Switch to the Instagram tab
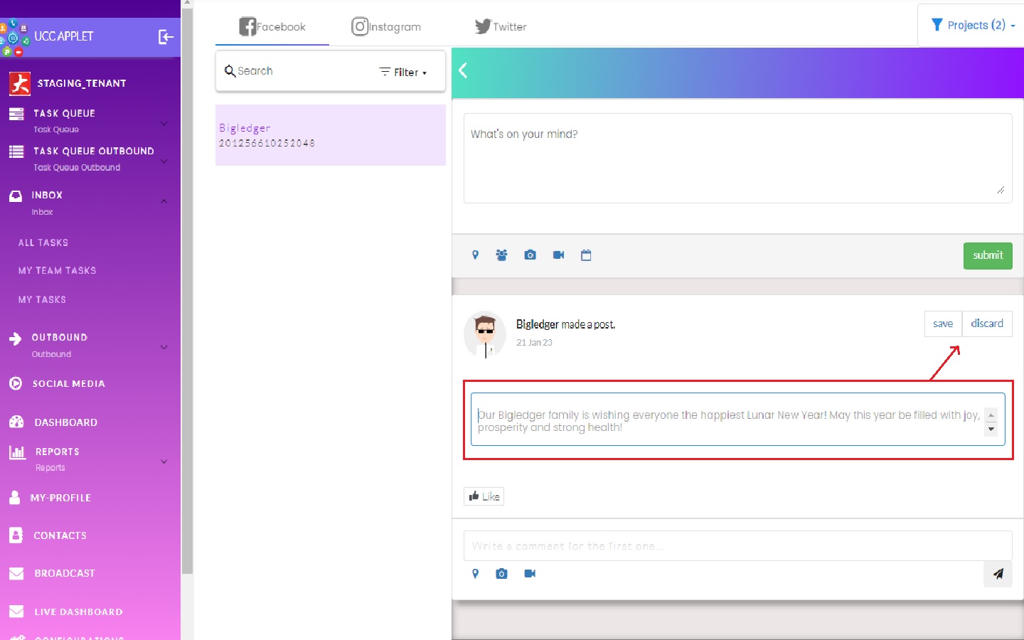The width and height of the screenshot is (1024, 640). 386,27
